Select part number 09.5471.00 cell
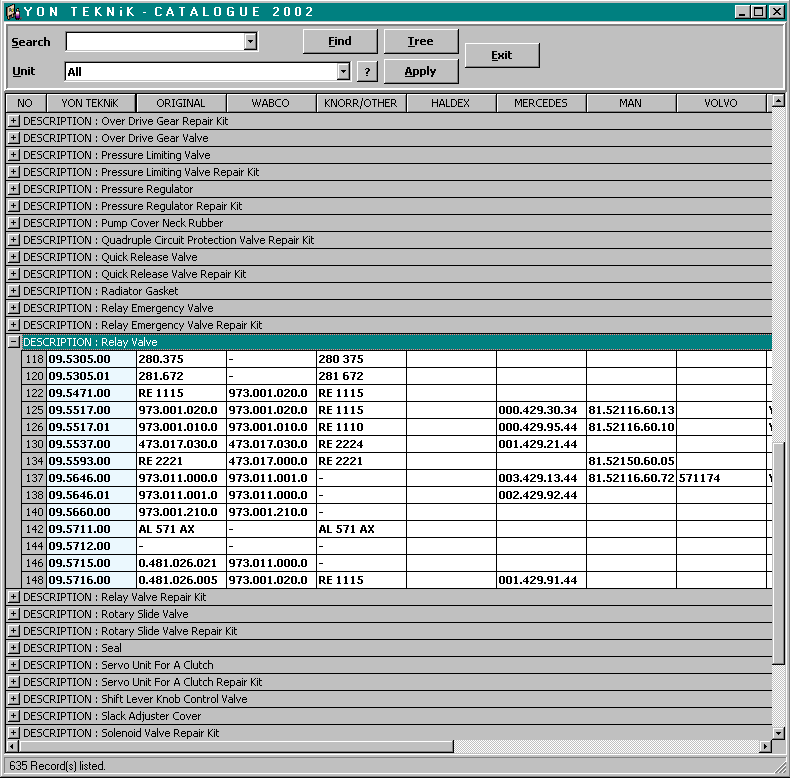Image resolution: width=790 pixels, height=778 pixels. [91, 393]
